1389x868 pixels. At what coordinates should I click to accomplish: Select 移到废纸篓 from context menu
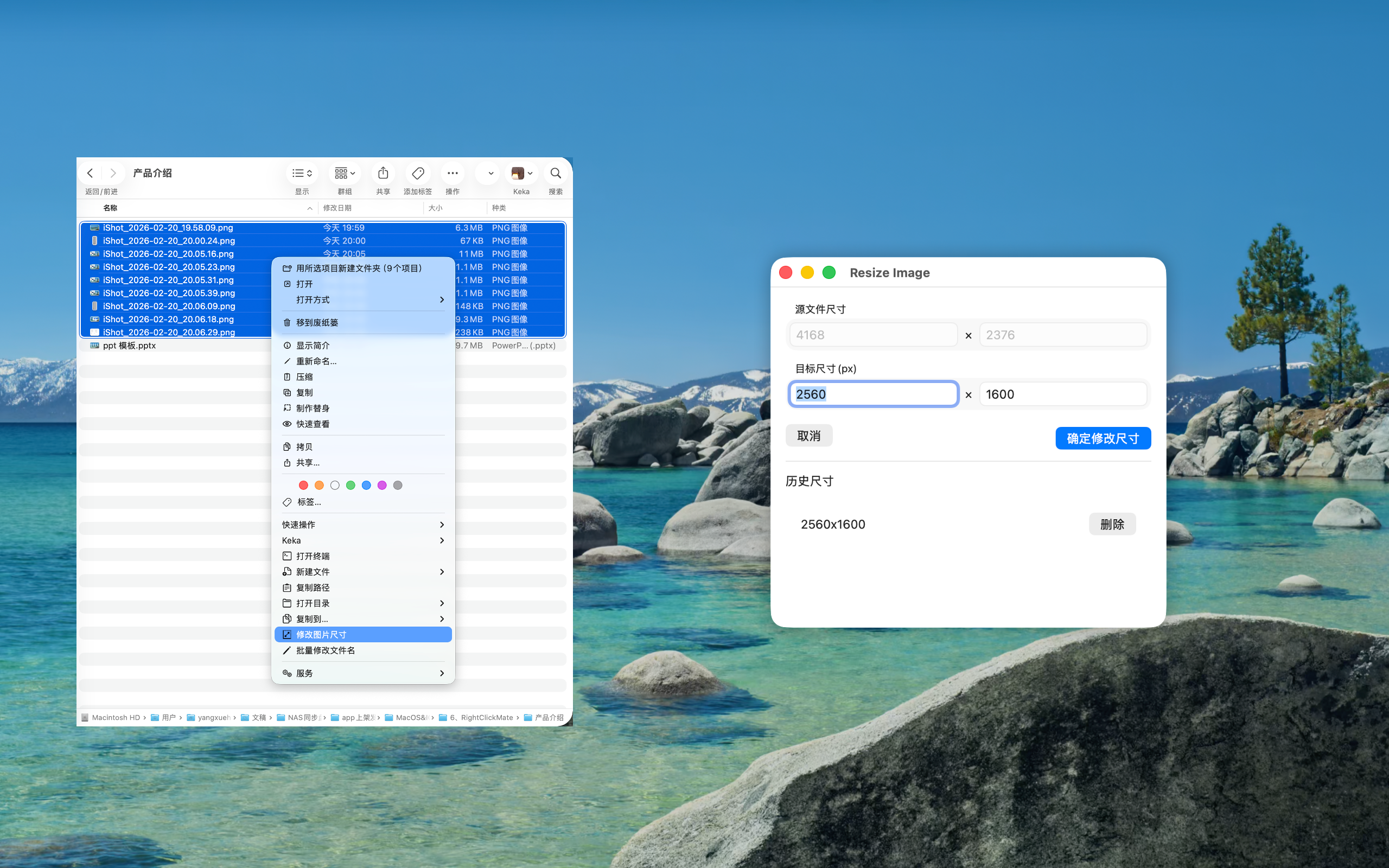click(316, 322)
